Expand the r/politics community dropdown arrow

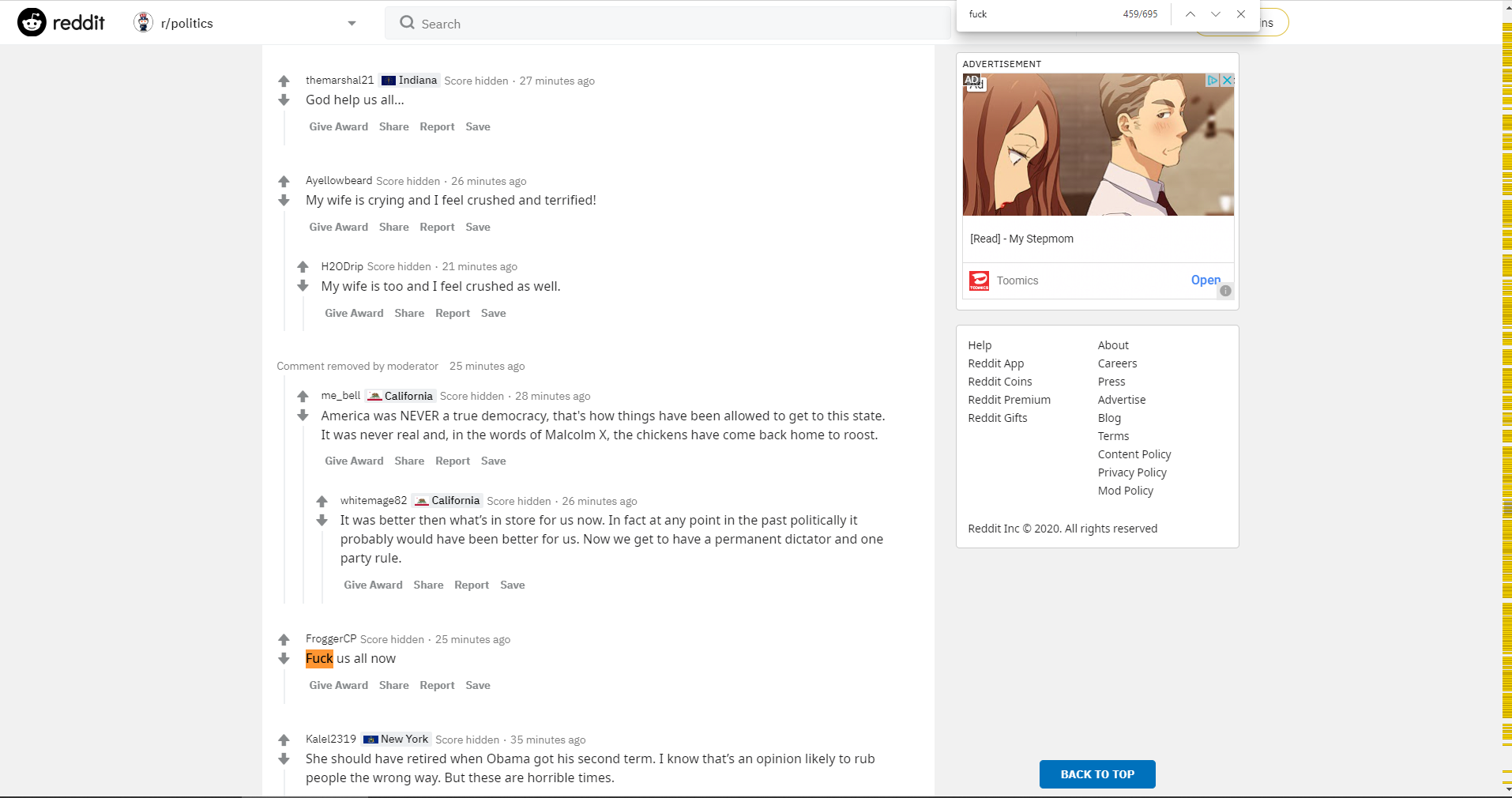pyautogui.click(x=352, y=24)
